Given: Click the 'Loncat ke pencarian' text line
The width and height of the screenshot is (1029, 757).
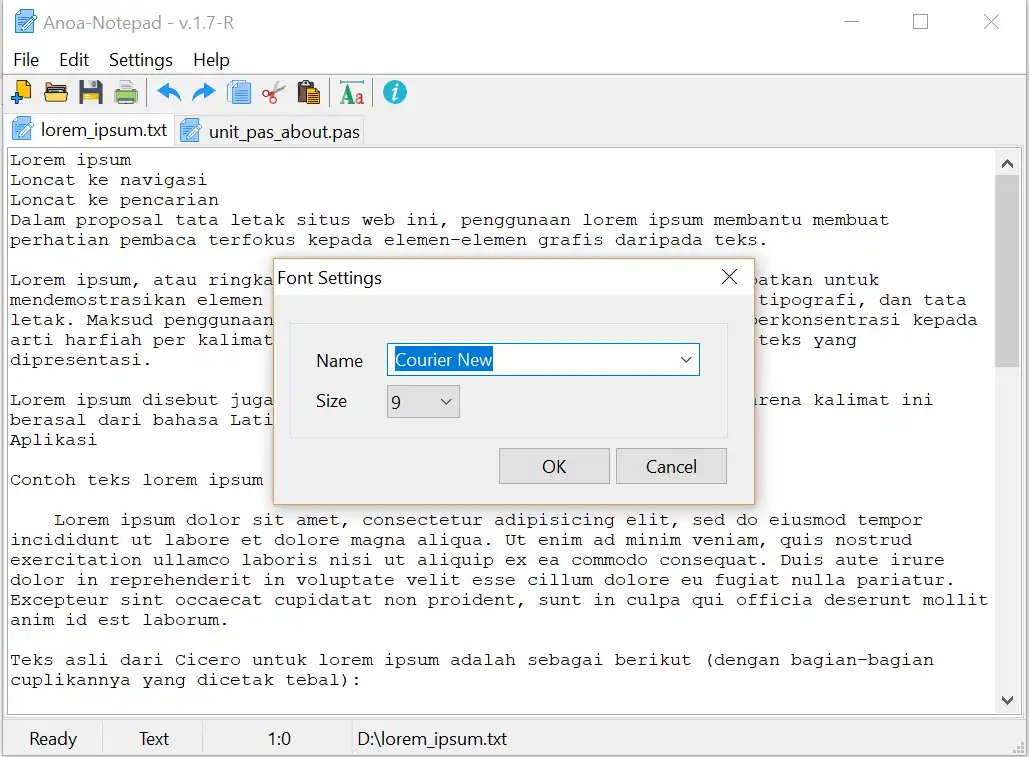Looking at the screenshot, I should point(114,200).
